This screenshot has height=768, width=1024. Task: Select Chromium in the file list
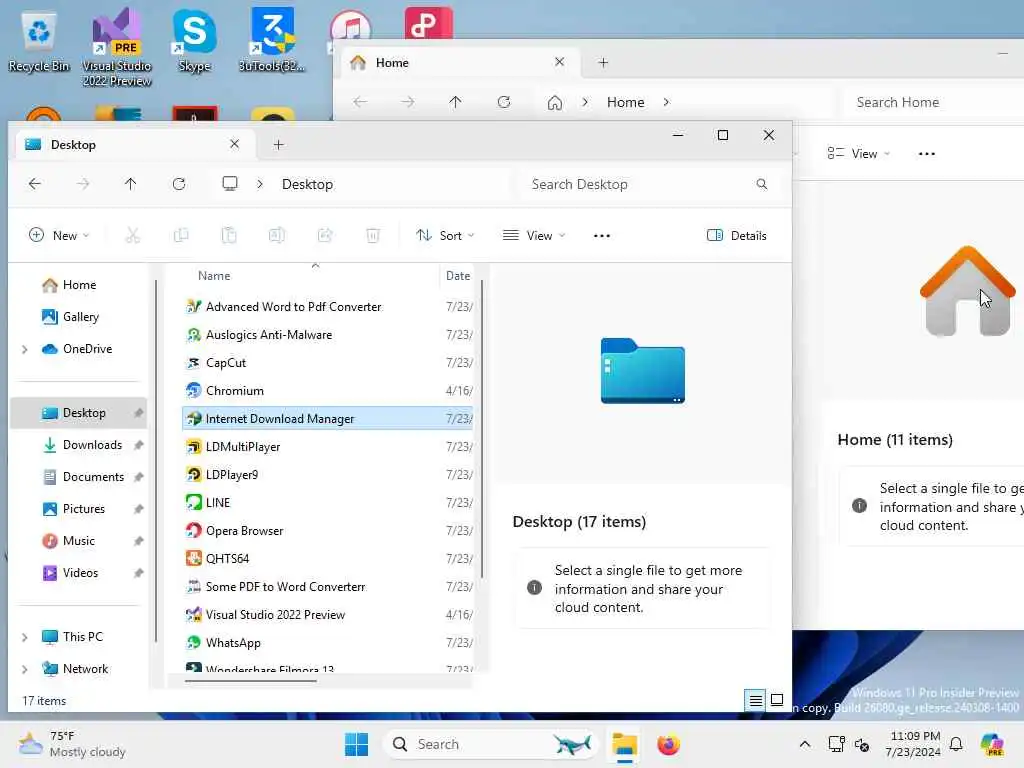pos(327,391)
